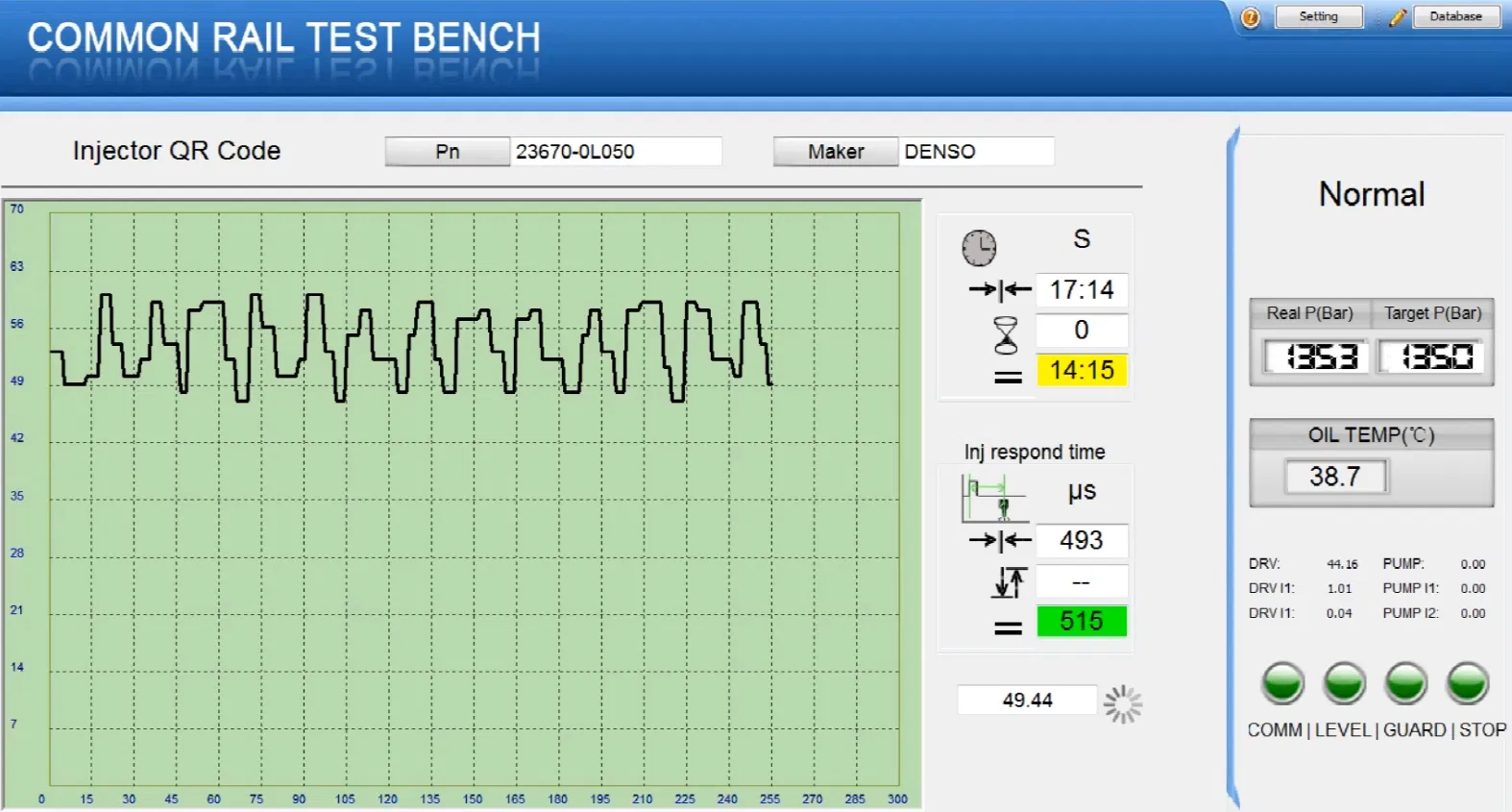
Task: Click the DRV value 44.16
Action: coord(1342,564)
